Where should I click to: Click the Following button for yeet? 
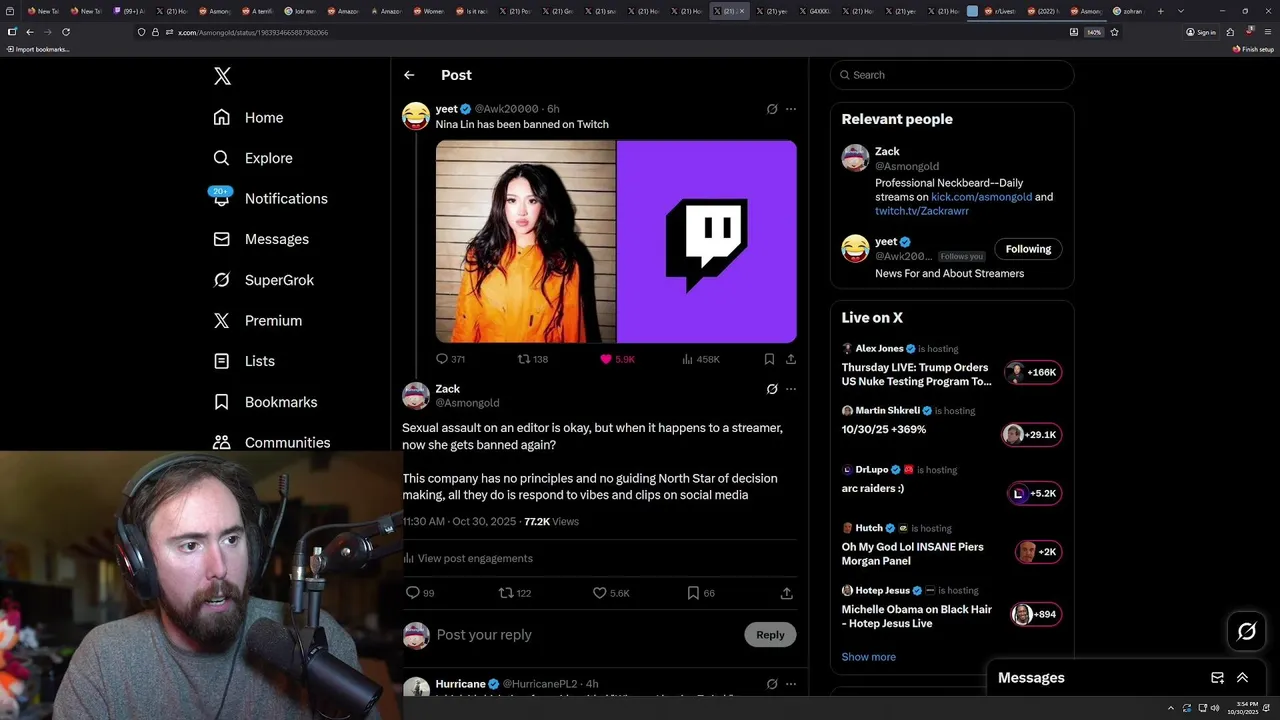click(x=1028, y=249)
